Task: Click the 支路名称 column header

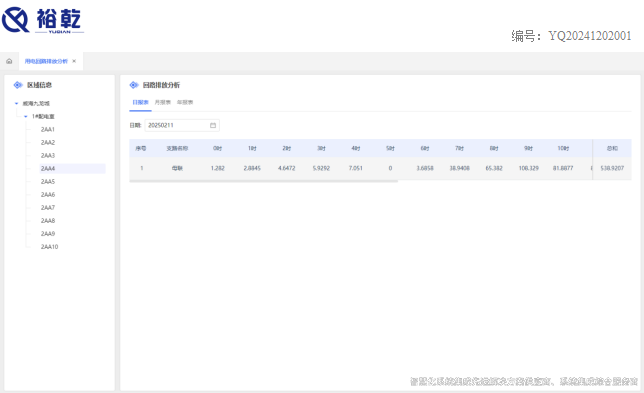Action: pyautogui.click(x=177, y=148)
